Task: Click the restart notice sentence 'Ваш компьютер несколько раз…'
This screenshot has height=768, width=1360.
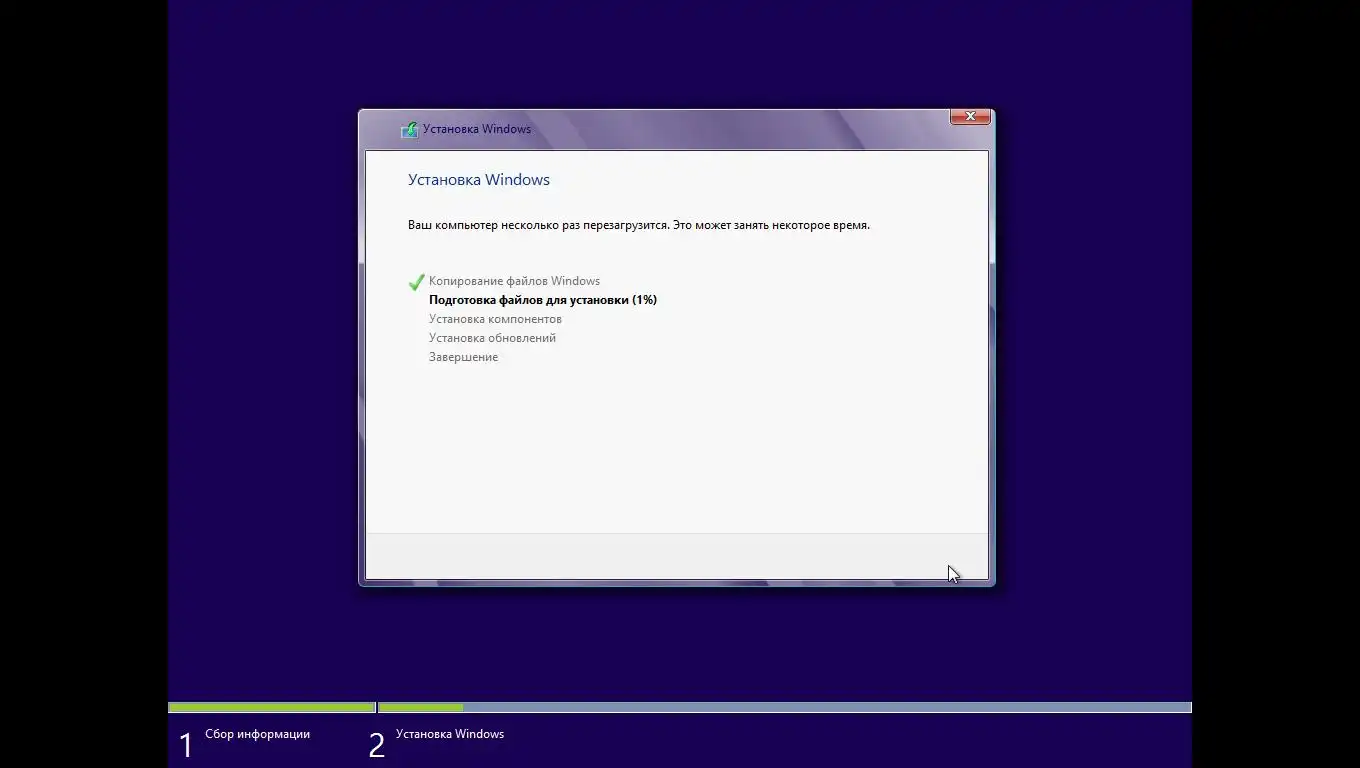Action: tap(639, 225)
